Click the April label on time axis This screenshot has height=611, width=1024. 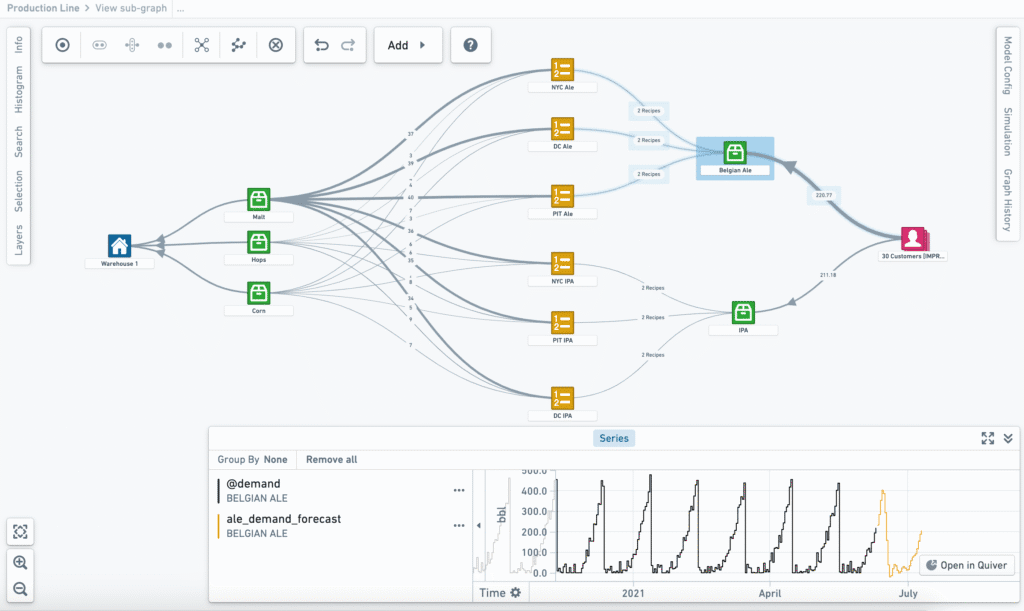tap(770, 593)
